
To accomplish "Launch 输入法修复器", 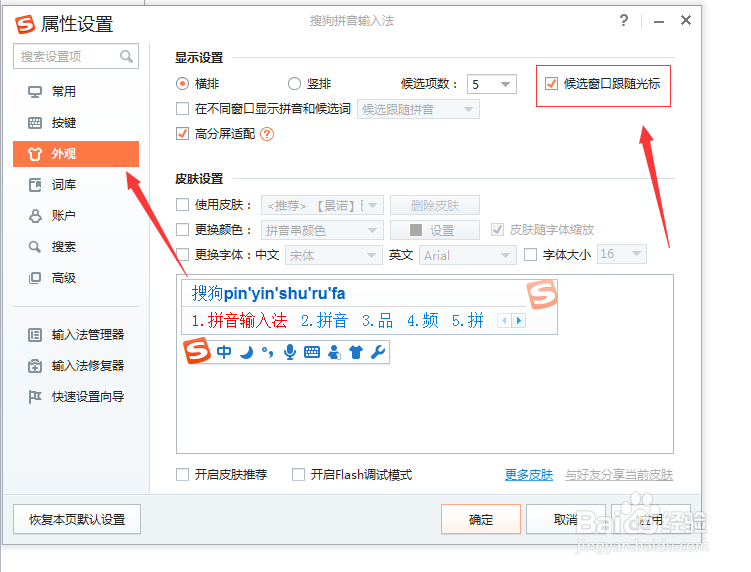I will tap(76, 366).
